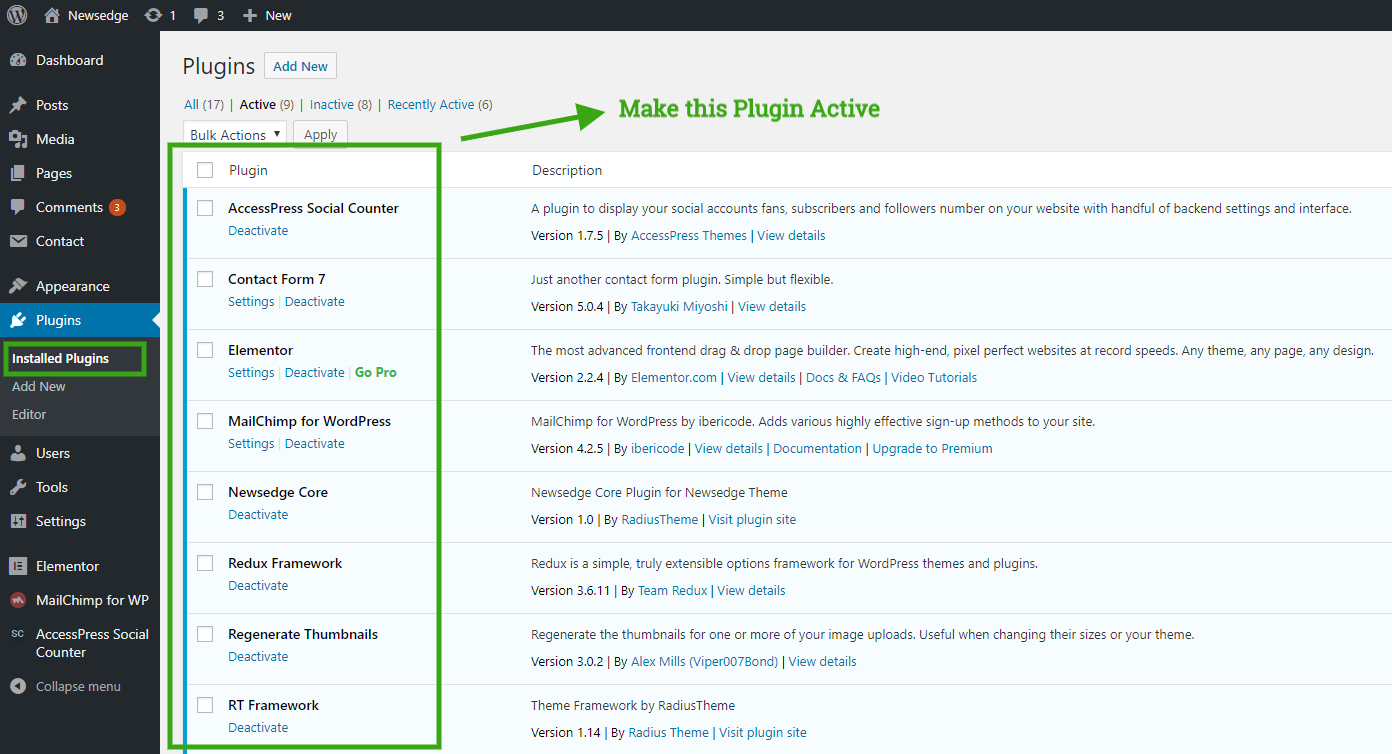Select the Contact Form 7 checkbox
The image size is (1392, 754).
pyautogui.click(x=205, y=279)
